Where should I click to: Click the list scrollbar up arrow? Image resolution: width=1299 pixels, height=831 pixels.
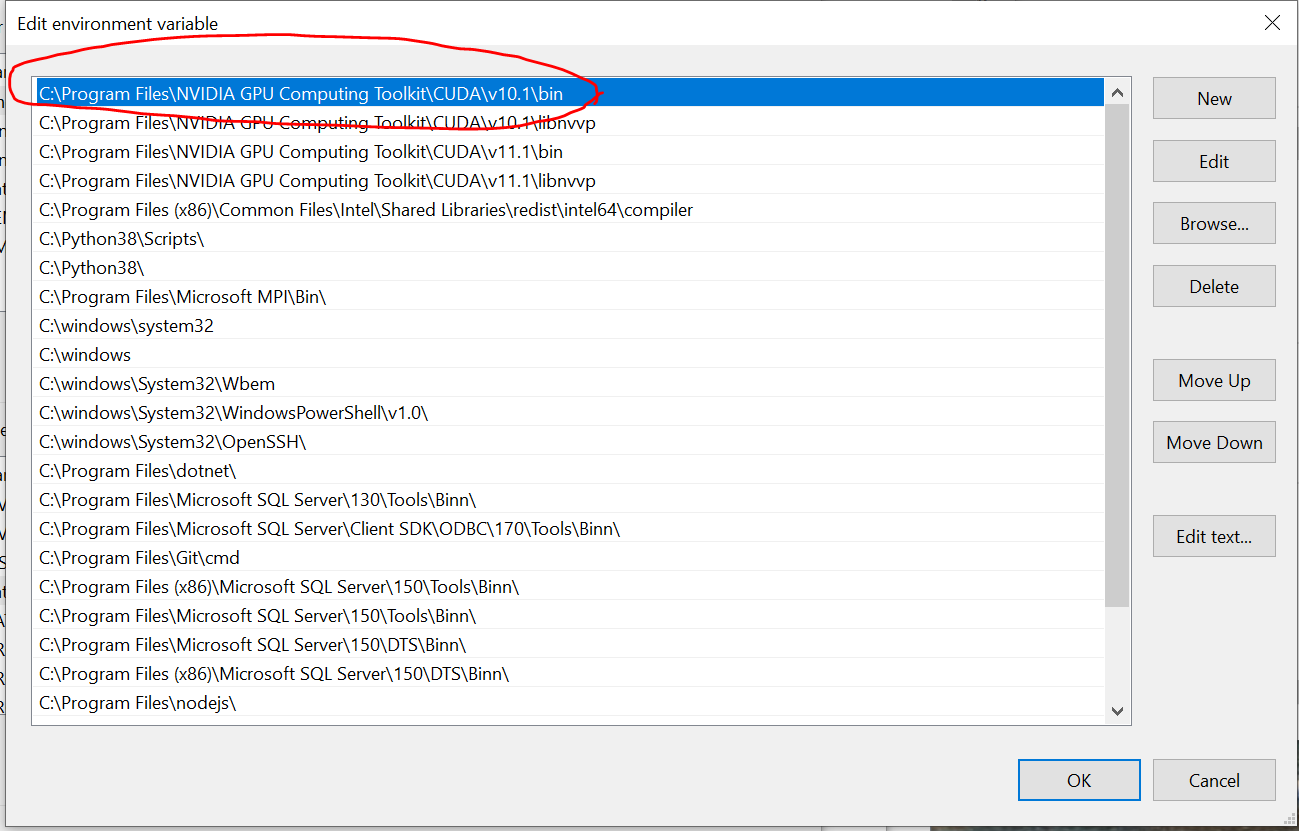point(1117,93)
